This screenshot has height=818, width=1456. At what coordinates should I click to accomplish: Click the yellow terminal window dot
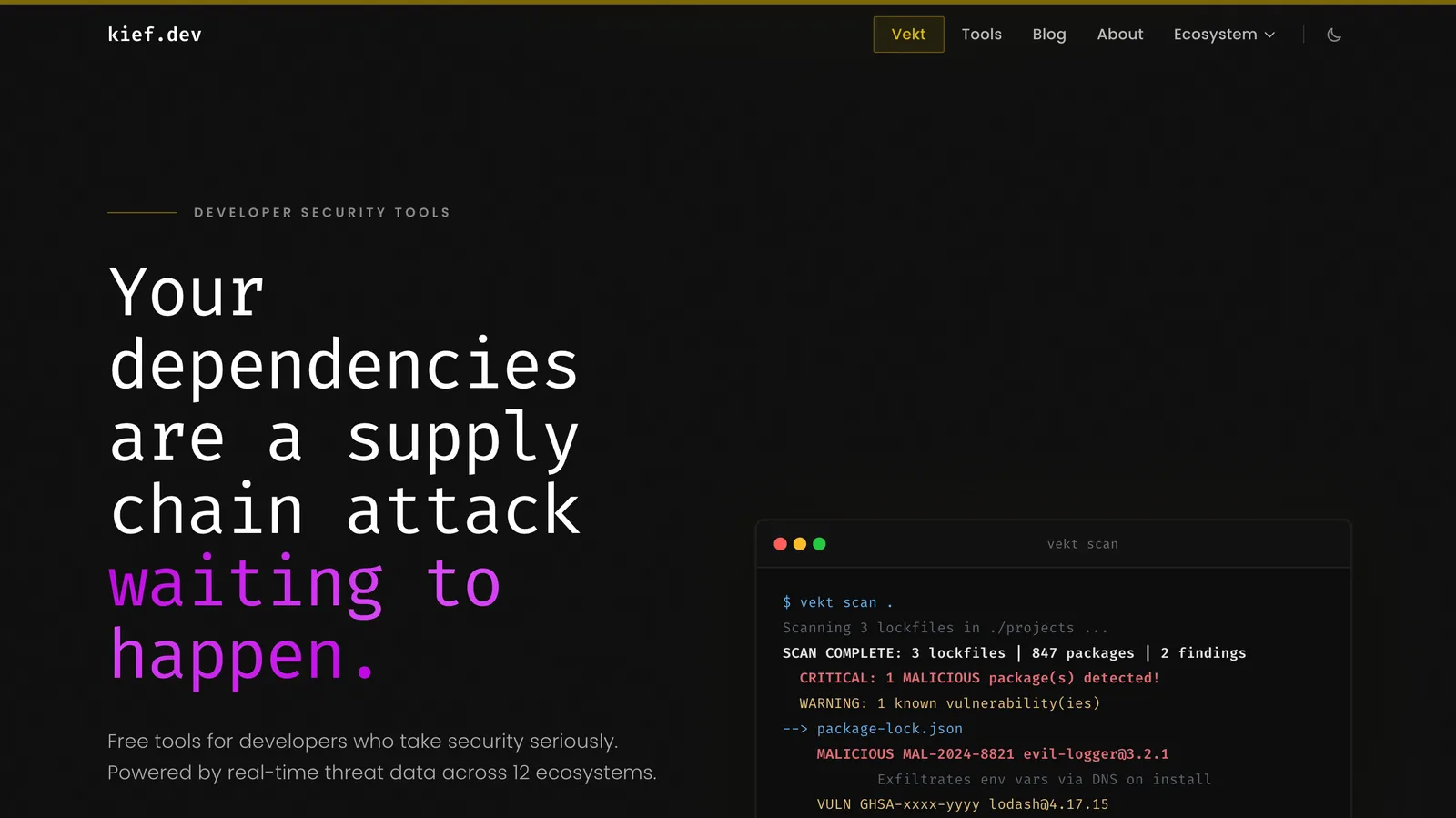click(x=800, y=544)
